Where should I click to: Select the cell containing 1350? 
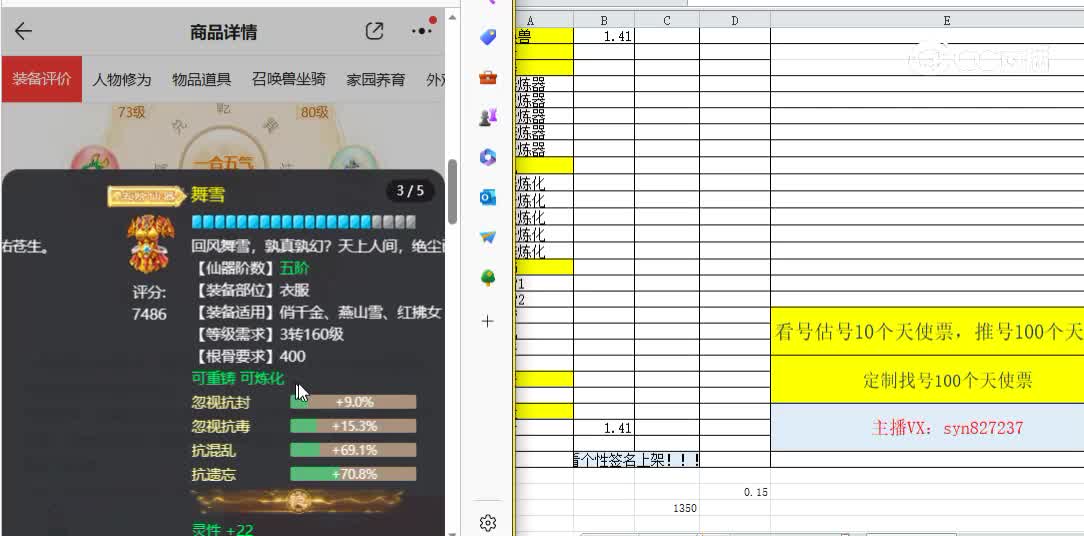[666, 508]
